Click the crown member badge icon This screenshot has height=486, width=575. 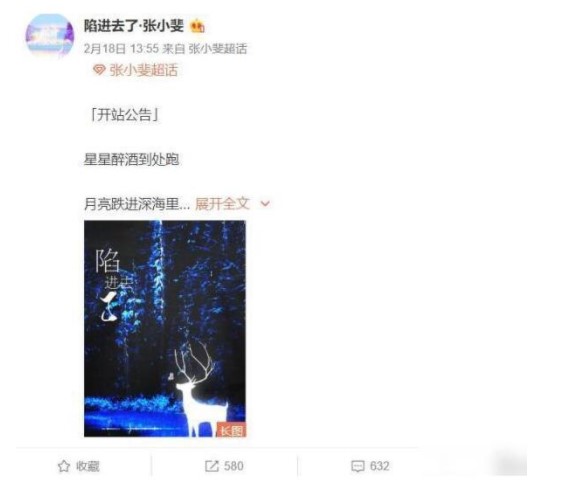click(x=197, y=26)
